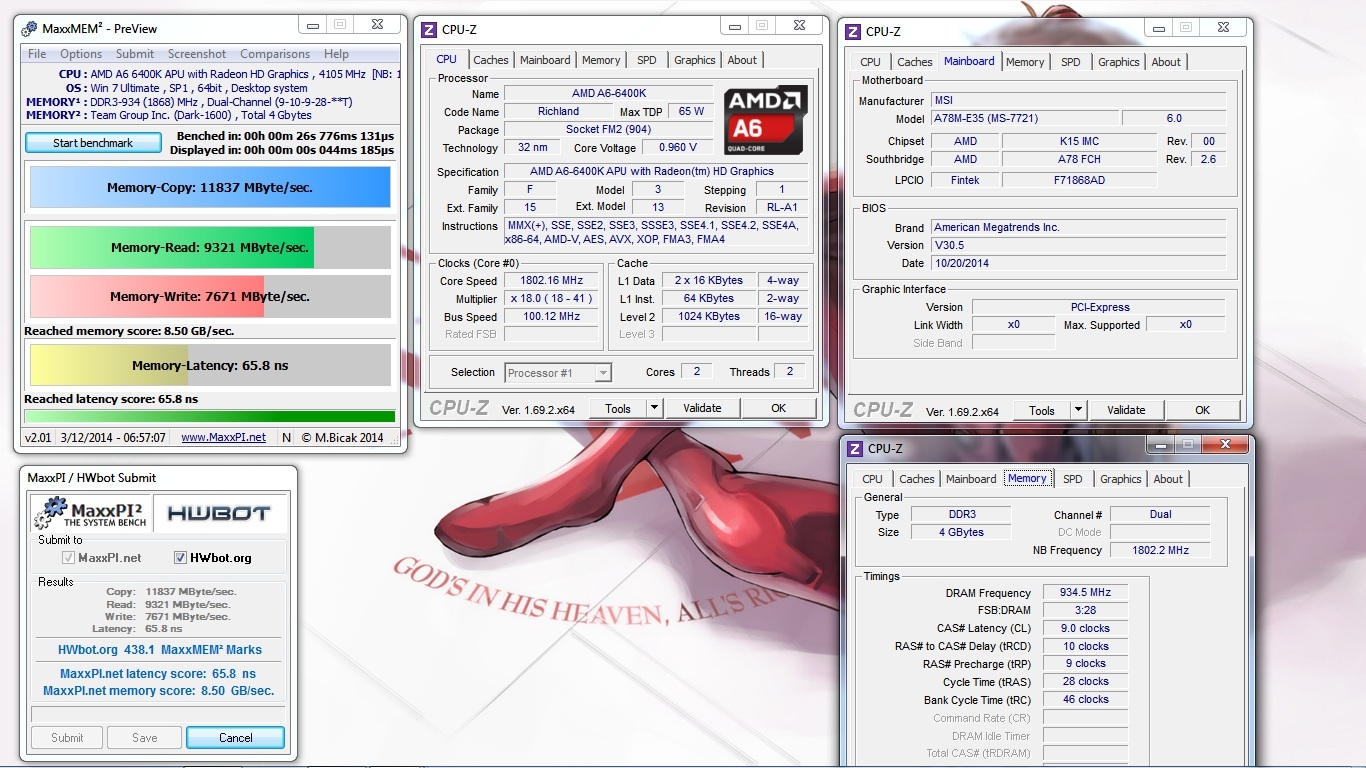
Task: Open the Screenshot menu in MaxxMEM²
Action: coord(197,54)
